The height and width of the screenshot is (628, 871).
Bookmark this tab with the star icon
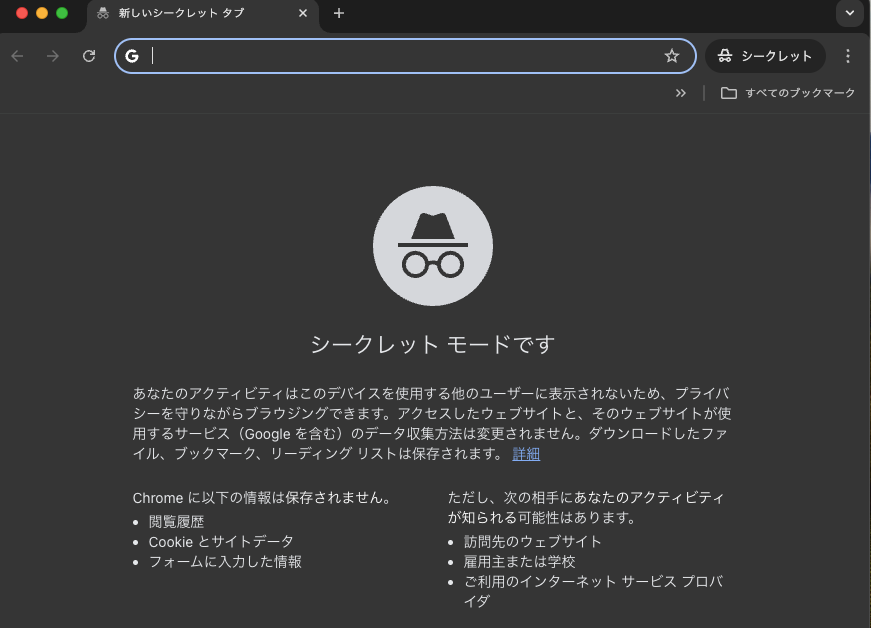(x=672, y=56)
